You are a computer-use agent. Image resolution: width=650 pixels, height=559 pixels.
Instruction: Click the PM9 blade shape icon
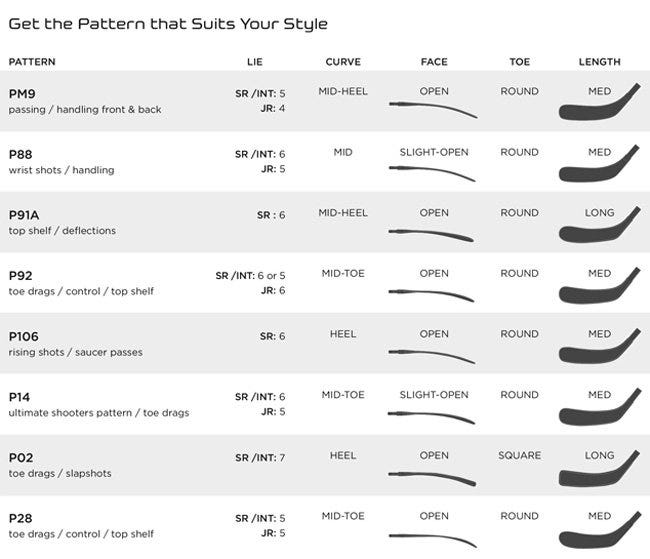598,105
